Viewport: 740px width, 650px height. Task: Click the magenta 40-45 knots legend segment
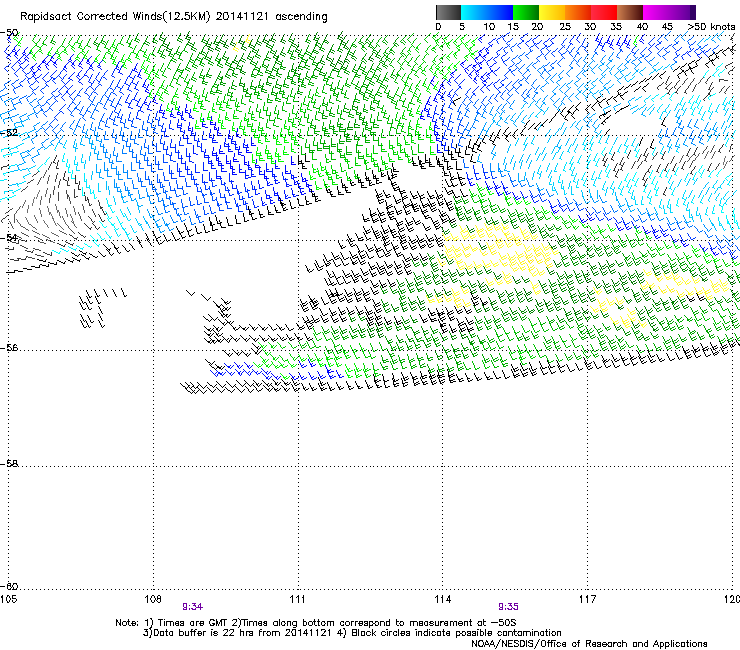coord(656,12)
